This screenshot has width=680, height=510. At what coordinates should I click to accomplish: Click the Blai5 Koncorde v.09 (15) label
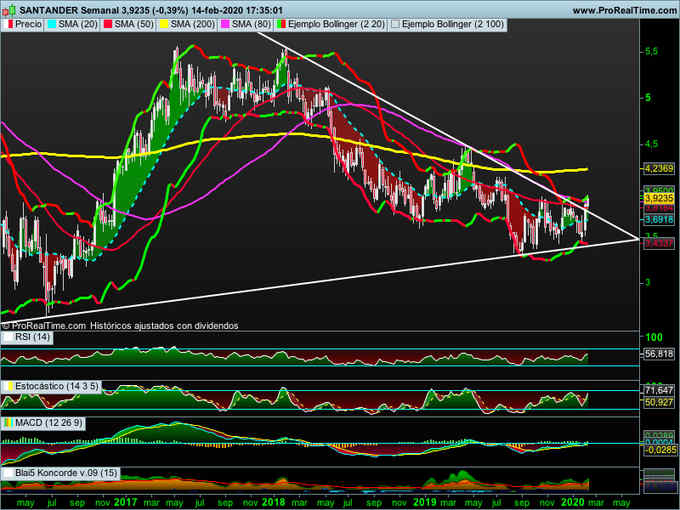(x=61, y=473)
